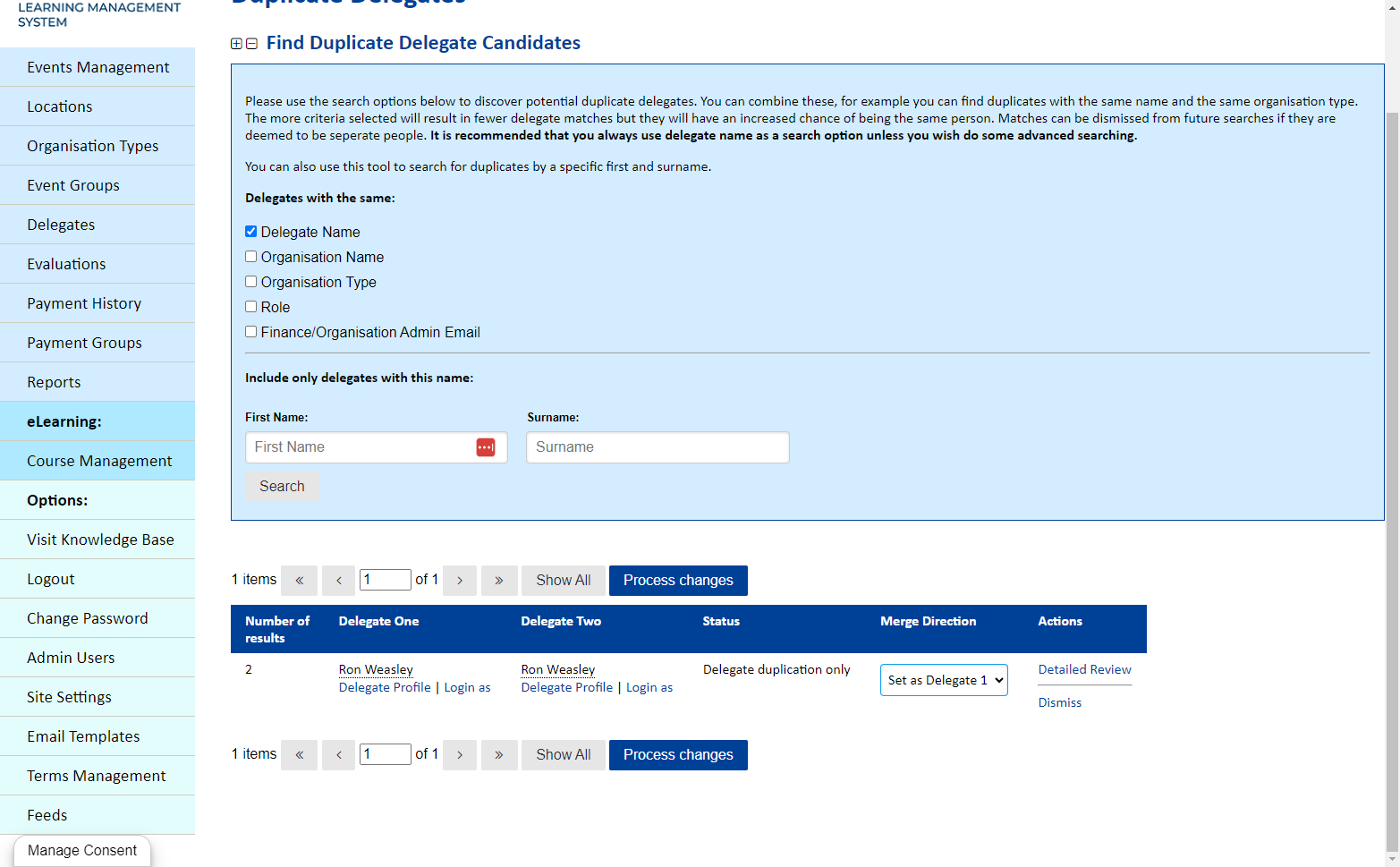Open Events Management in sidebar
Image resolution: width=1400 pixels, height=867 pixels.
[x=98, y=67]
